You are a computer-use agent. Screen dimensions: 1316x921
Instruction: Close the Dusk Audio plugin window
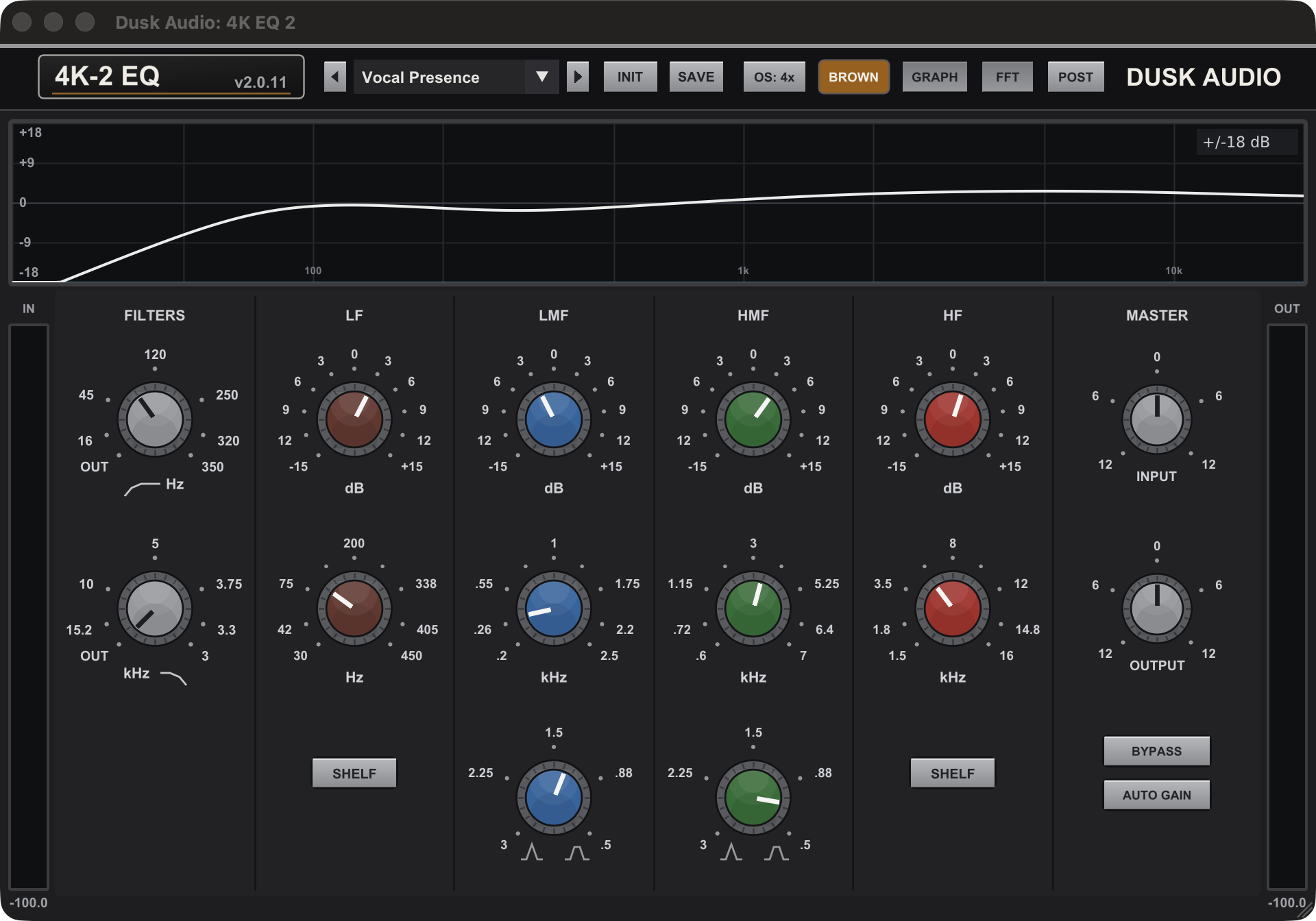[x=23, y=22]
